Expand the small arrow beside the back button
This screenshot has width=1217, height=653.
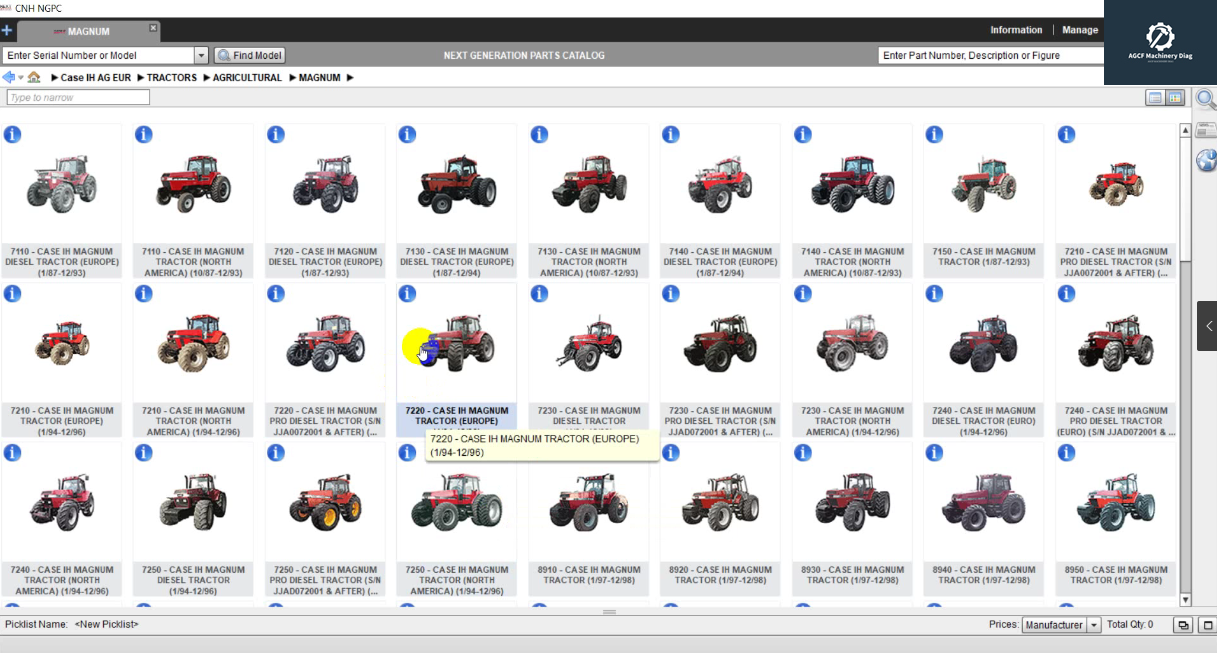point(21,77)
